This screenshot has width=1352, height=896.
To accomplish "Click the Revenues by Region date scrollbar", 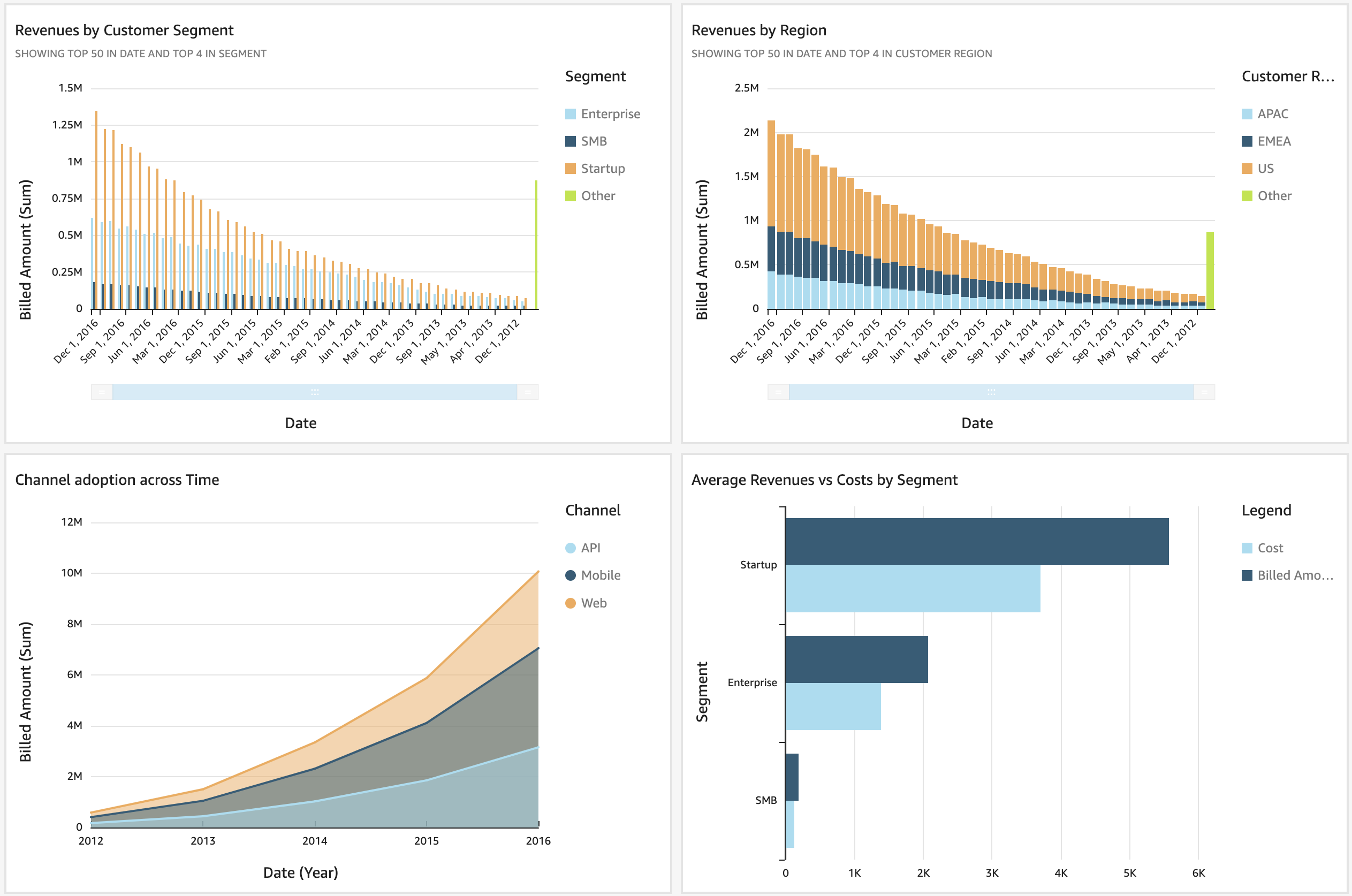I will click(991, 392).
